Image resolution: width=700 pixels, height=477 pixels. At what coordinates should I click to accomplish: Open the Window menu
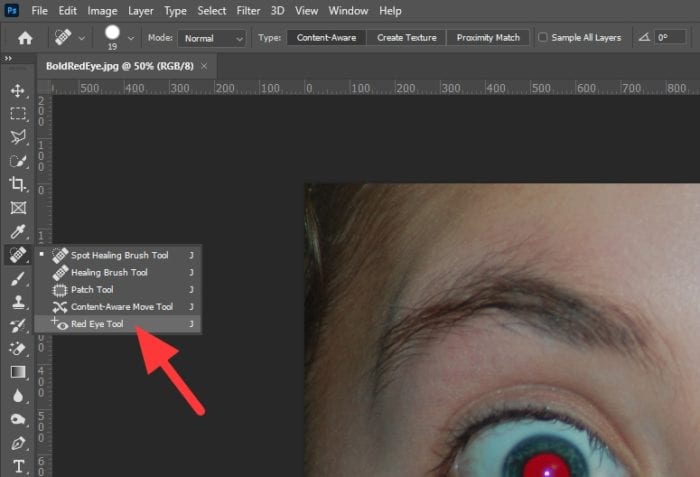pyautogui.click(x=348, y=11)
